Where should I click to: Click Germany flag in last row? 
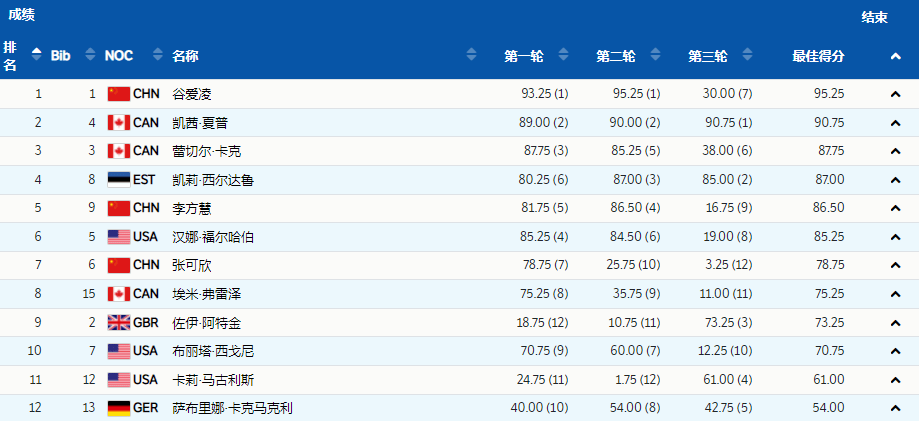click(119, 408)
